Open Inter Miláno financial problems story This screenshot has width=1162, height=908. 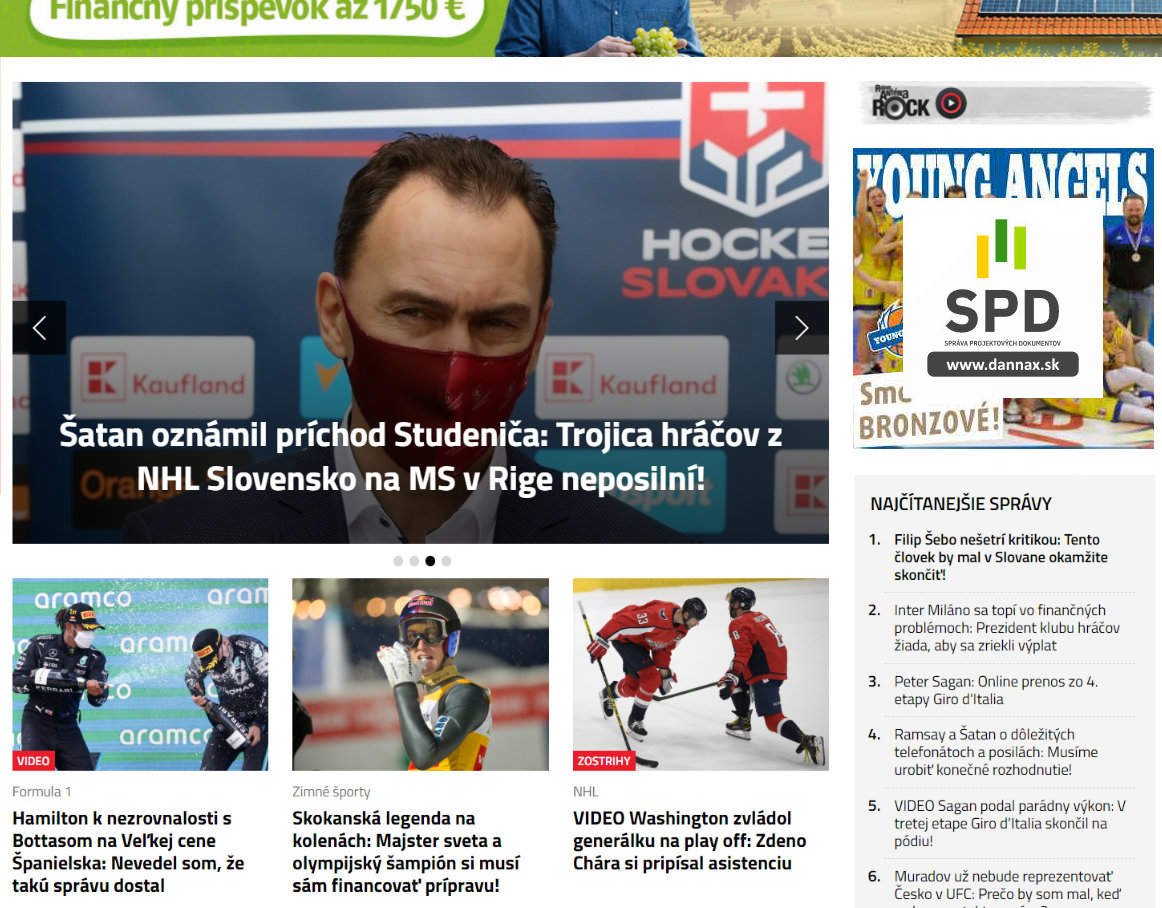[1006, 628]
